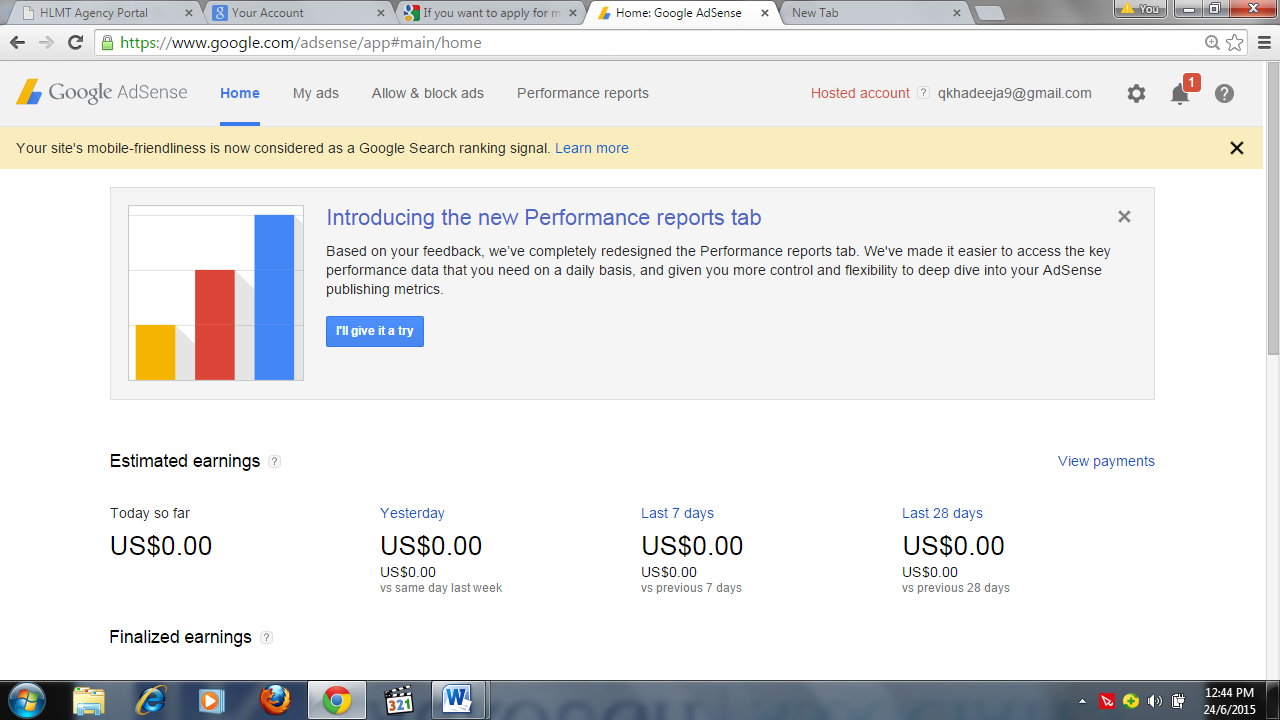Image resolution: width=1280 pixels, height=720 pixels.
Task: Open the Yesterday earnings link
Action: (412, 513)
